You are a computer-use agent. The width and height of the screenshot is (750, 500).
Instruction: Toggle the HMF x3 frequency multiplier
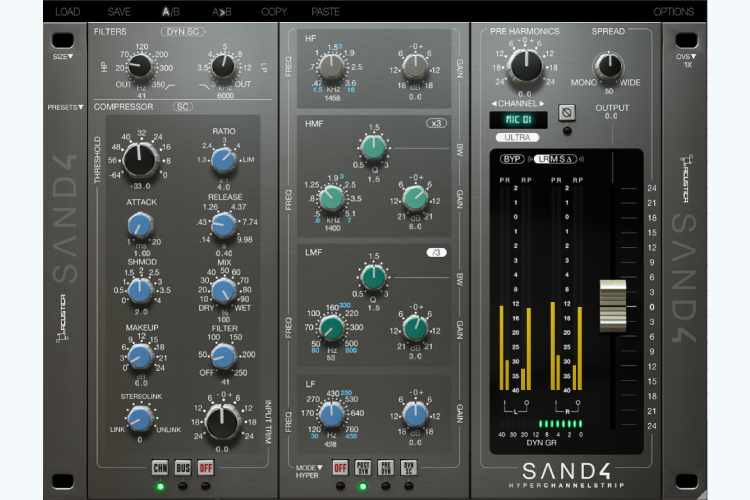pyautogui.click(x=436, y=123)
